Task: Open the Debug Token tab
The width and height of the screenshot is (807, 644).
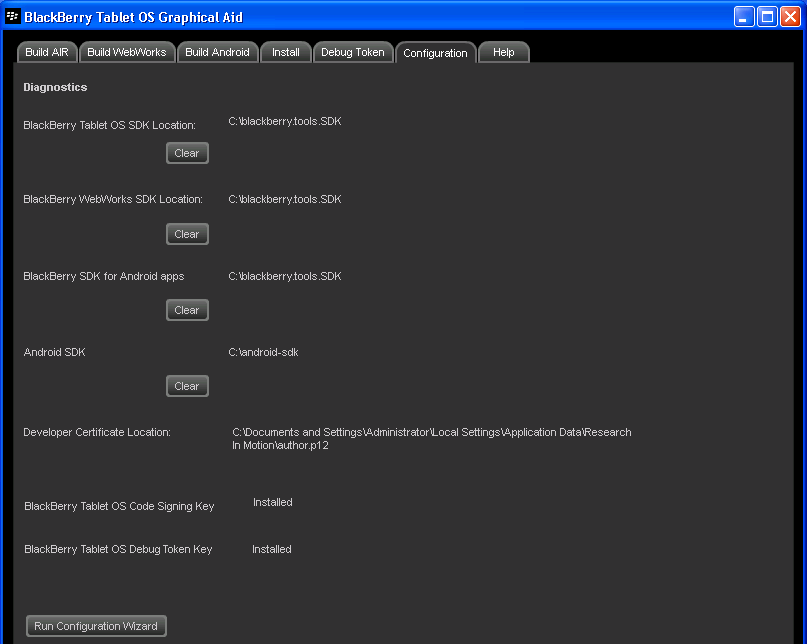Action: click(x=352, y=52)
